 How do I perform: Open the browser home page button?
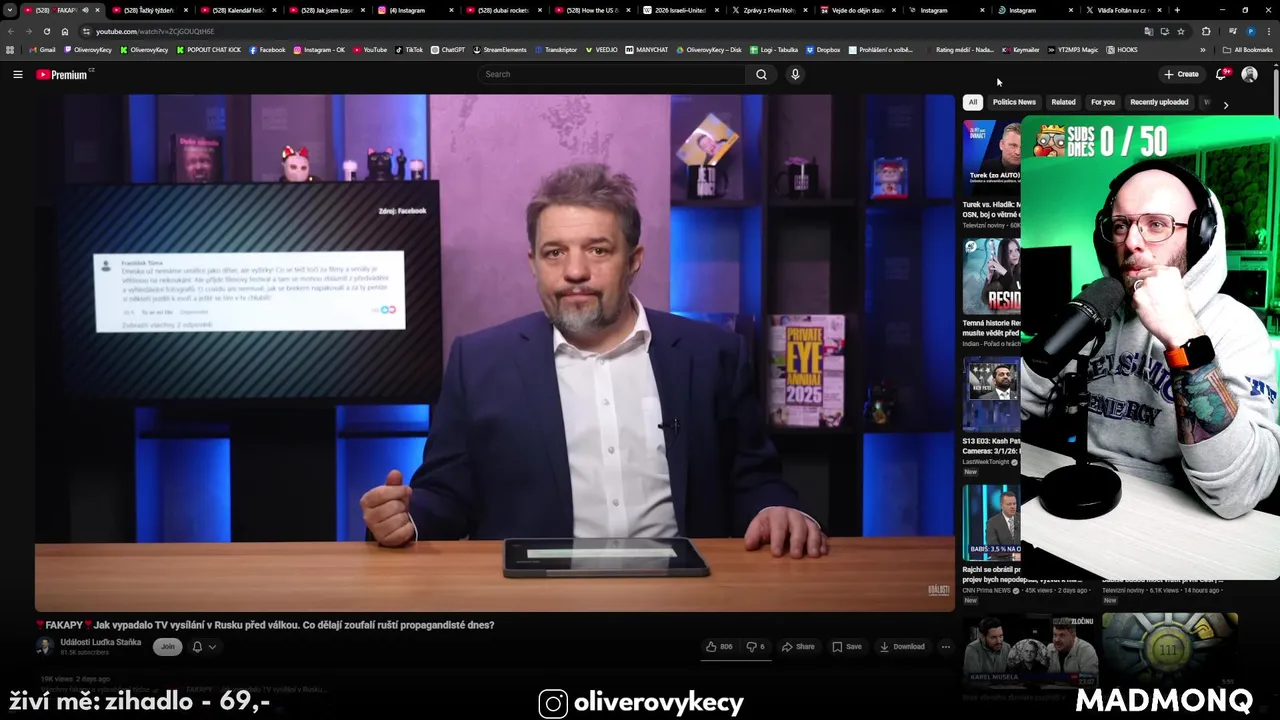coord(65,31)
